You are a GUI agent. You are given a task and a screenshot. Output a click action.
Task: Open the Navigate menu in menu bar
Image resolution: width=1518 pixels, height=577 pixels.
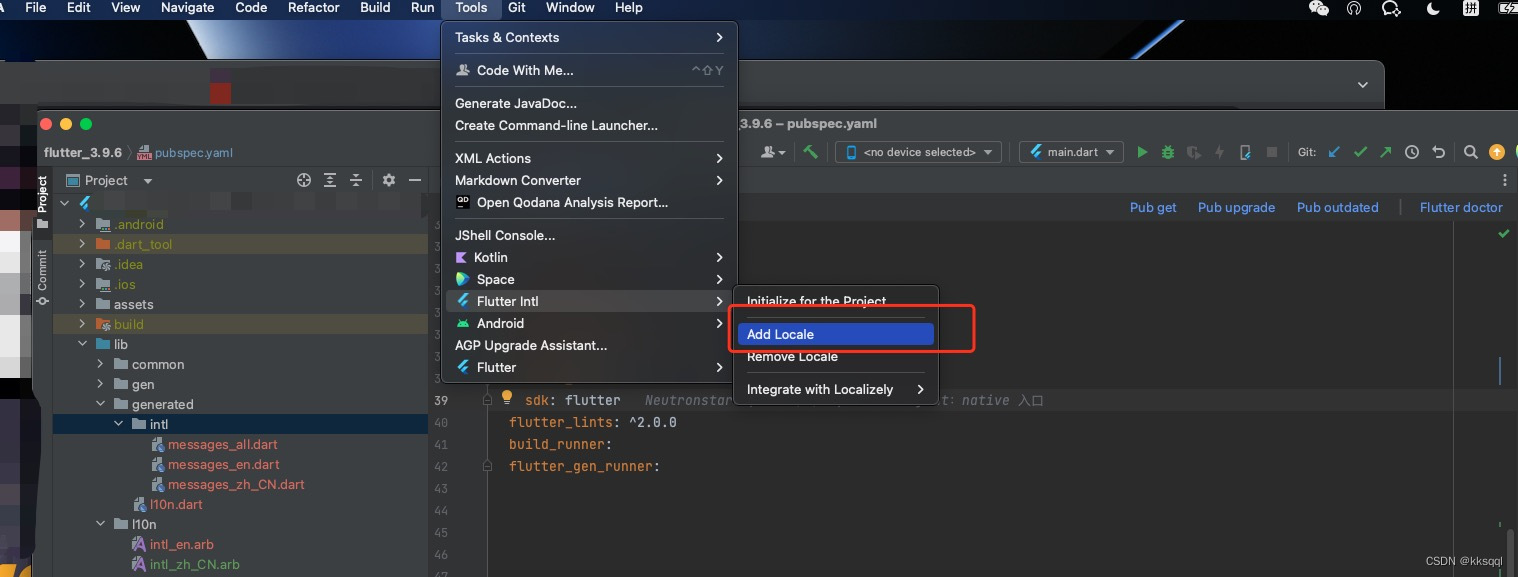188,8
